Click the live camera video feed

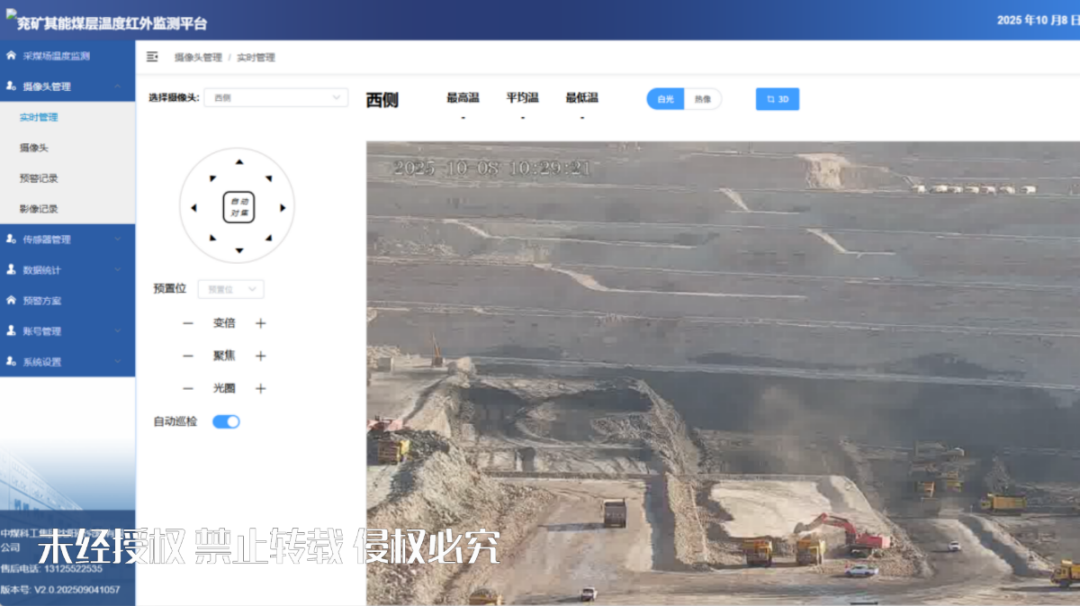[722, 372]
